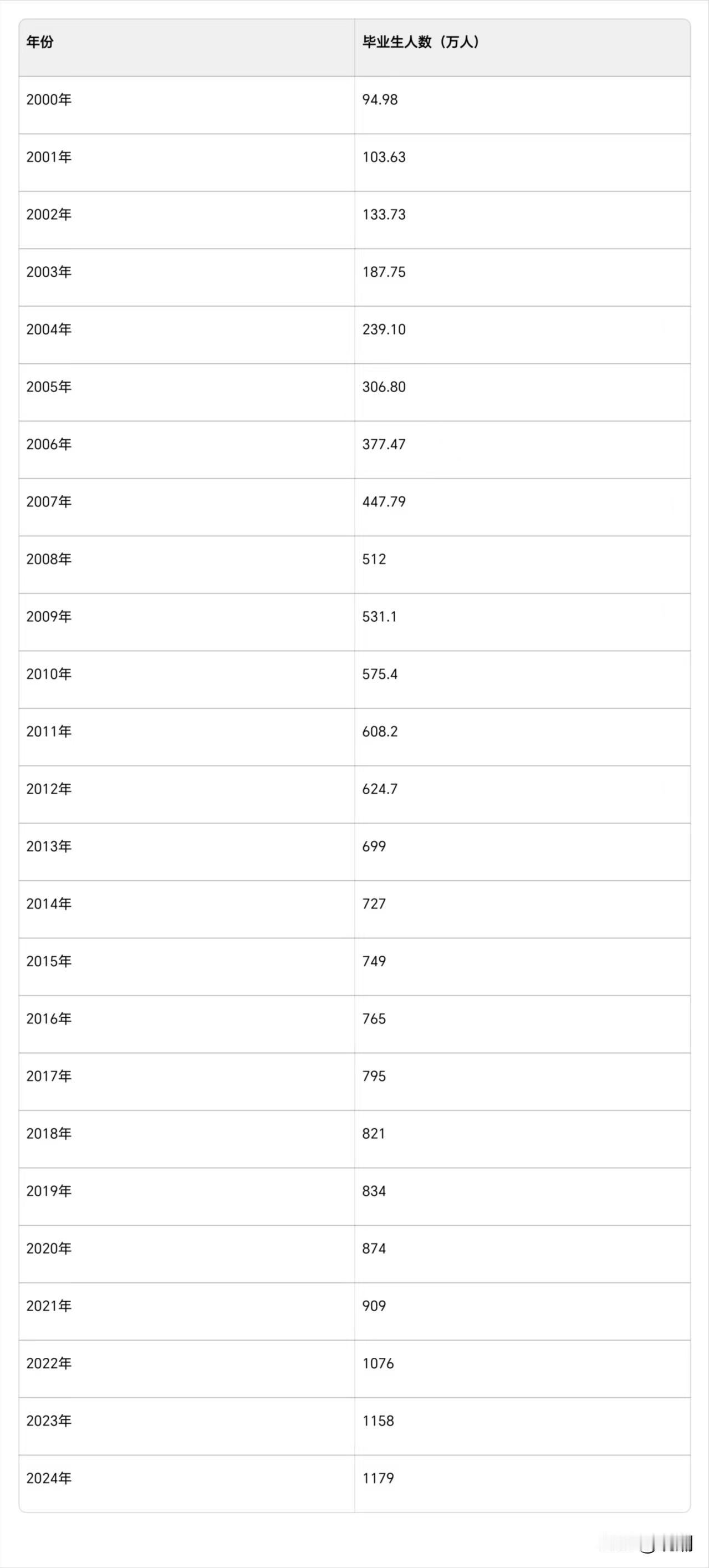Select the 624.7 graduates value
Viewport: 709px width, 1568px height.
click(380, 789)
